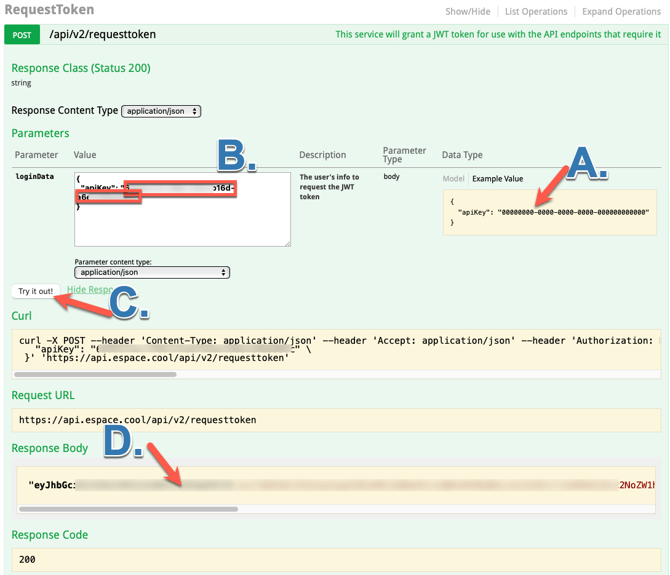Click the Curl command horizontal scrollbar

click(100, 375)
